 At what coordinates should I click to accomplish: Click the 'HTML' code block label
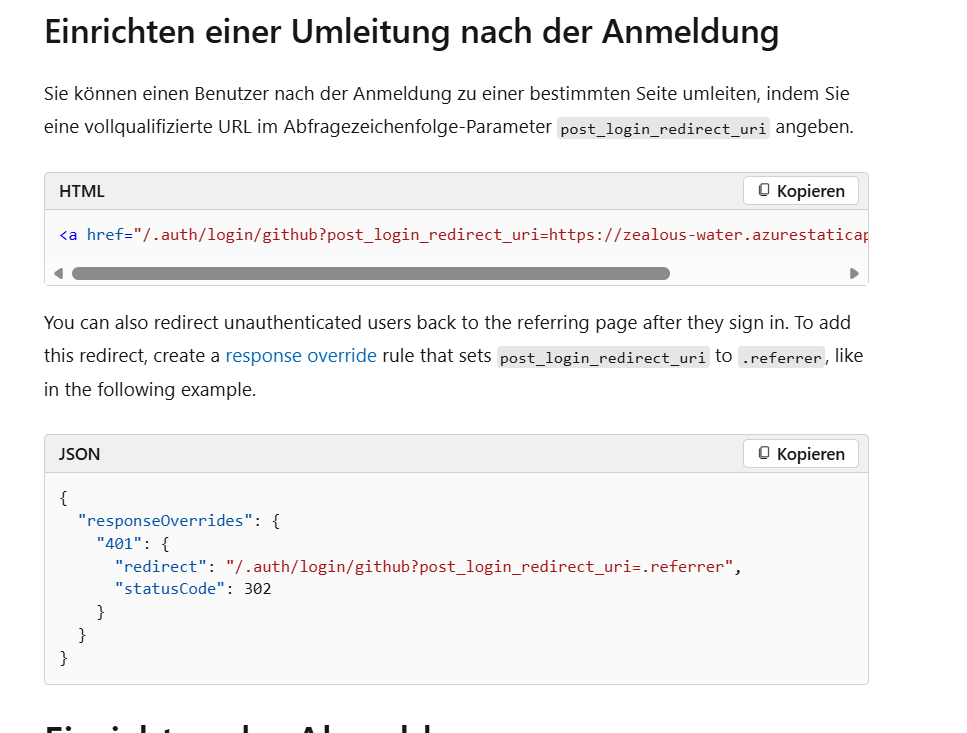click(82, 191)
